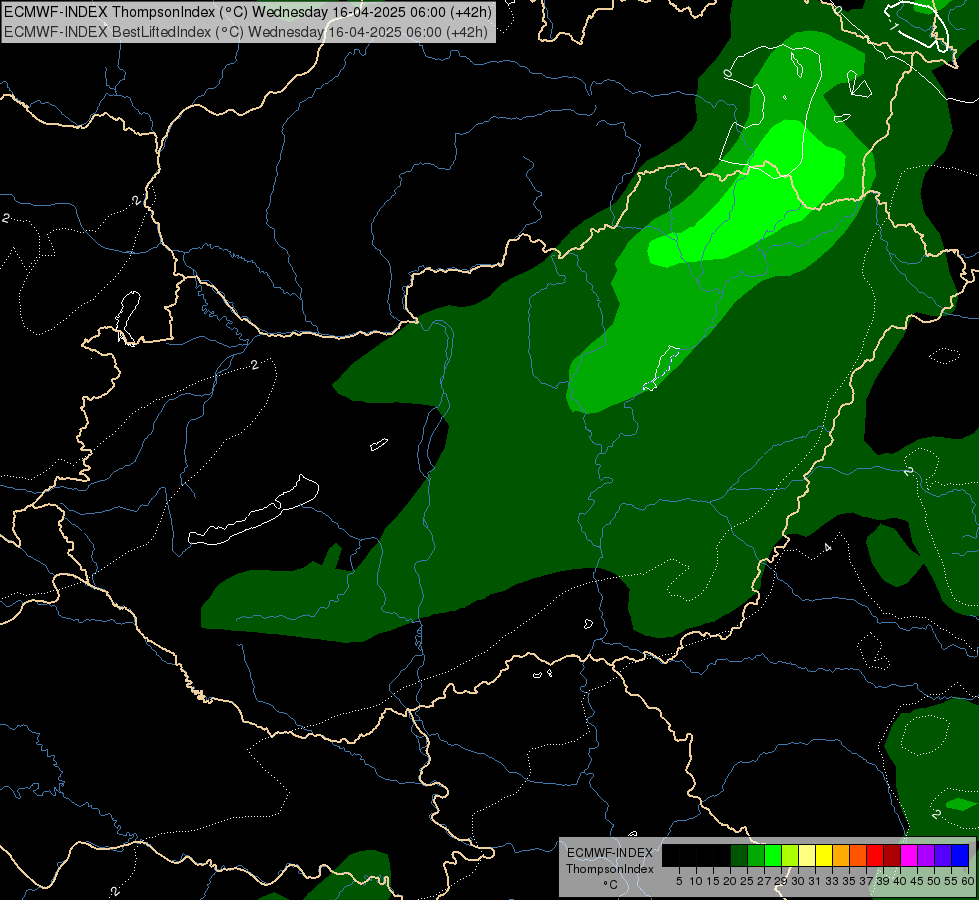The width and height of the screenshot is (979, 900).
Task: Pick the violet 50–55 legend swatch
Action: [x=943, y=855]
